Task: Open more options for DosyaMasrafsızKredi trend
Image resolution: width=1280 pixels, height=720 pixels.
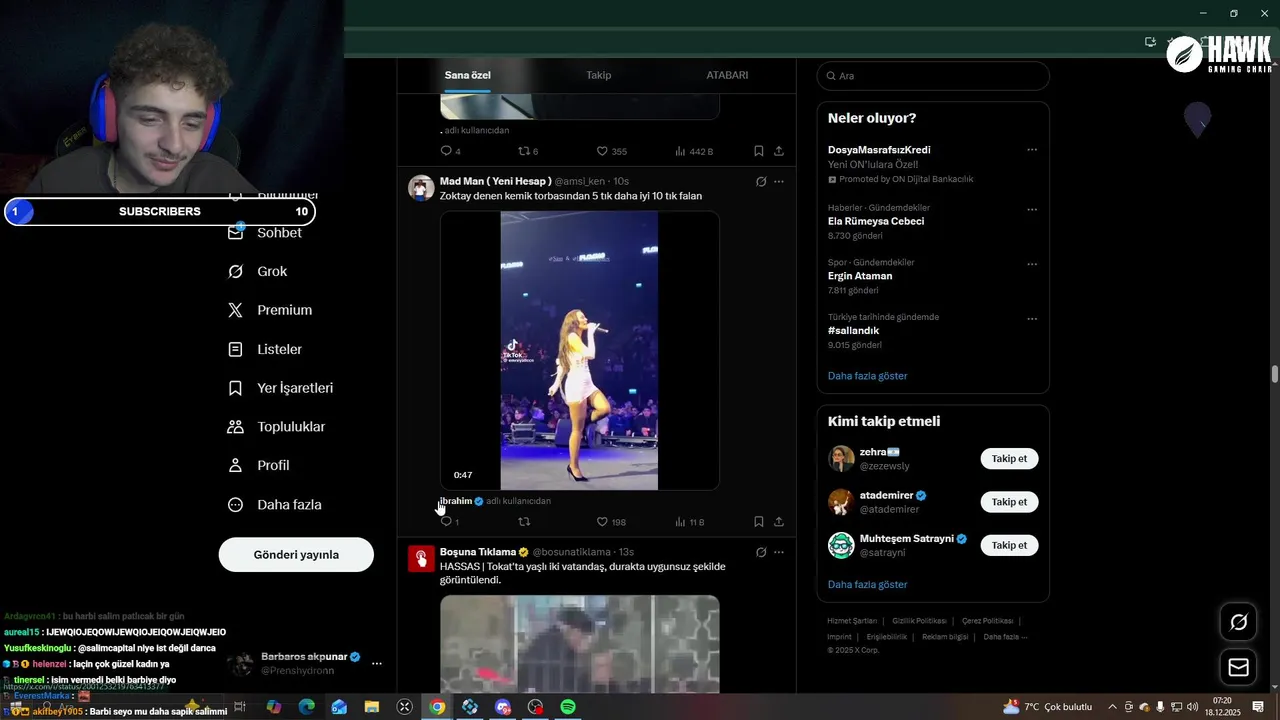Action: pos(1032,150)
